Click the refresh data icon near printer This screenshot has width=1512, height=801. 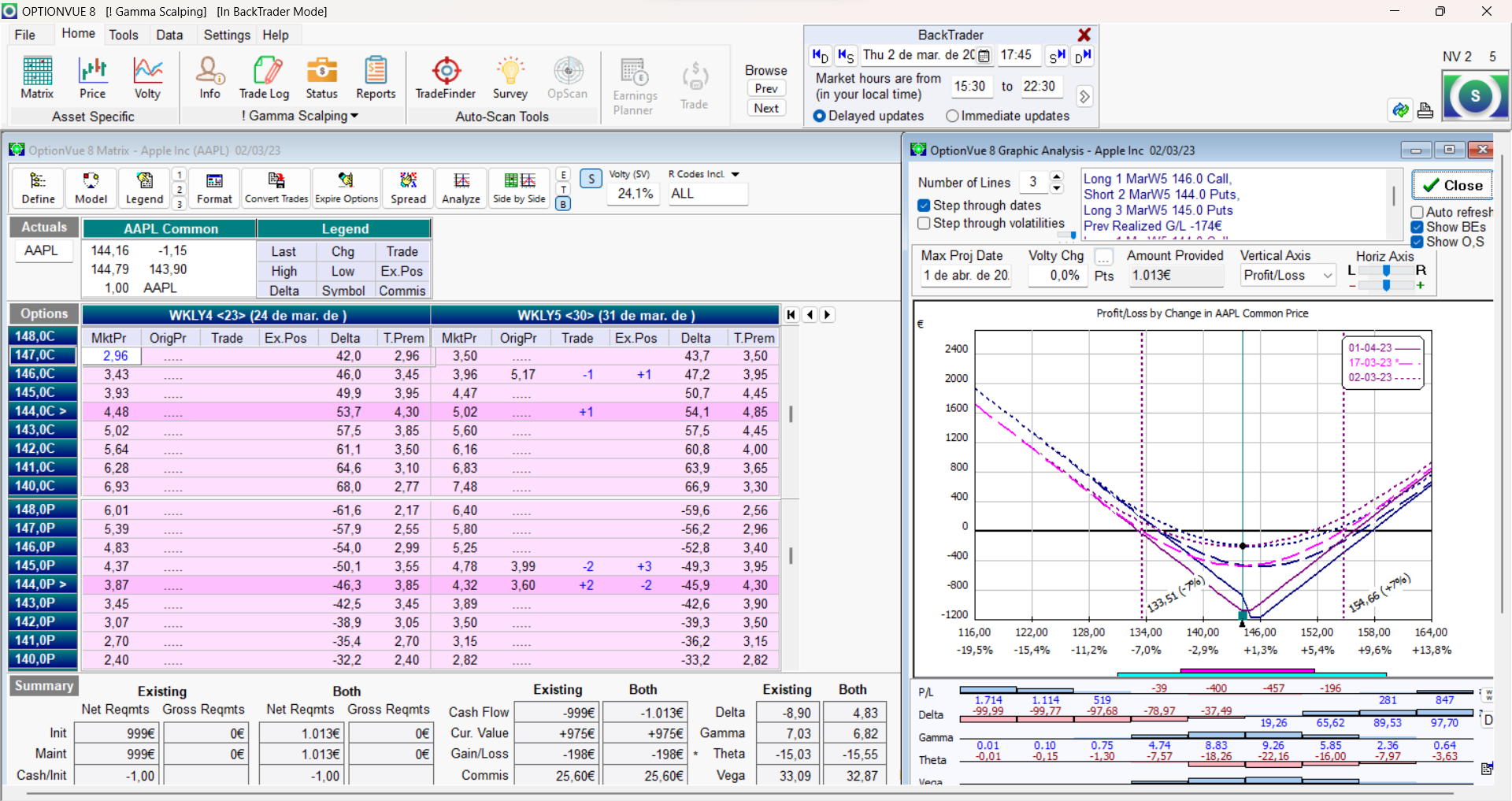pyautogui.click(x=1400, y=110)
